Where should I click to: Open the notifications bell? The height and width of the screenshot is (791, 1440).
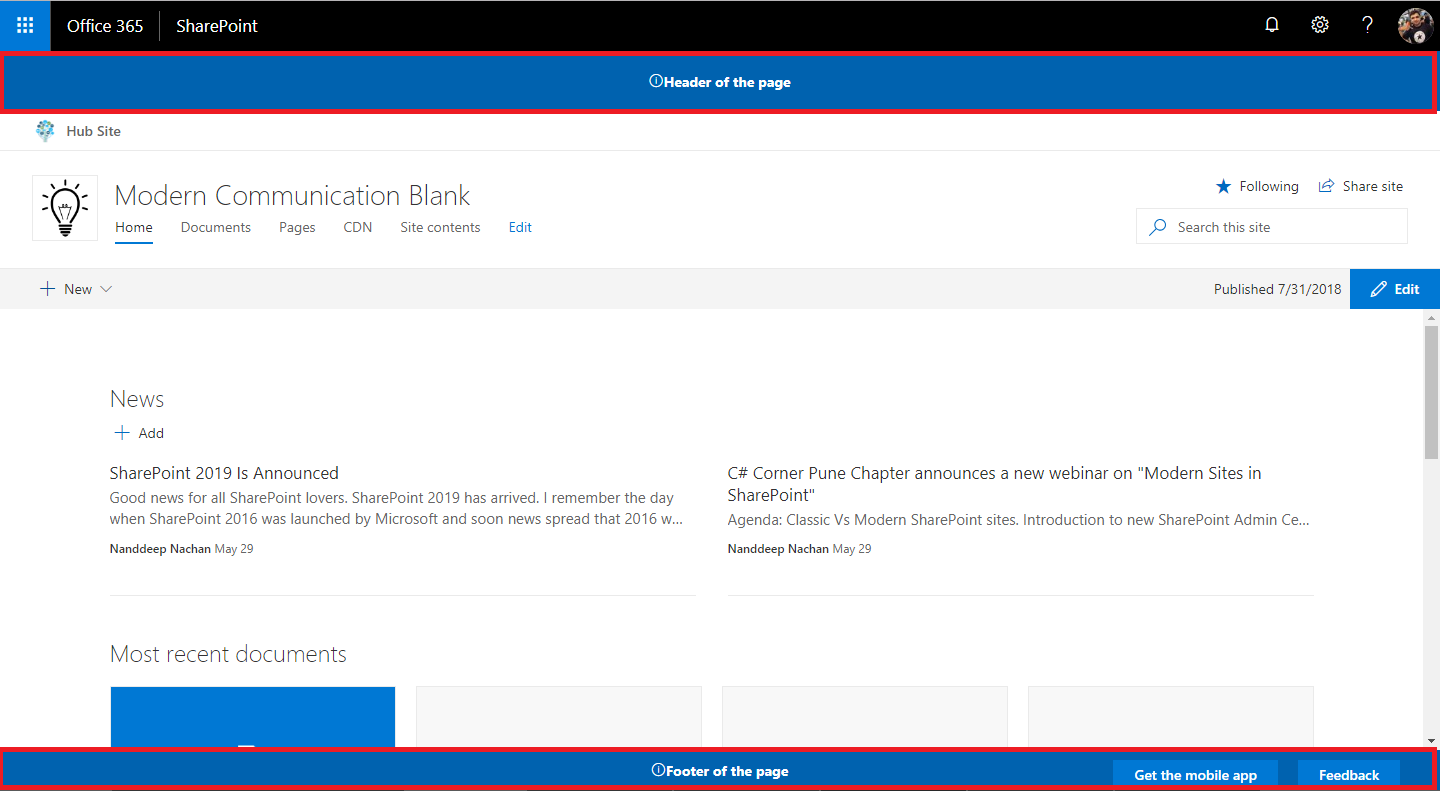(1272, 25)
